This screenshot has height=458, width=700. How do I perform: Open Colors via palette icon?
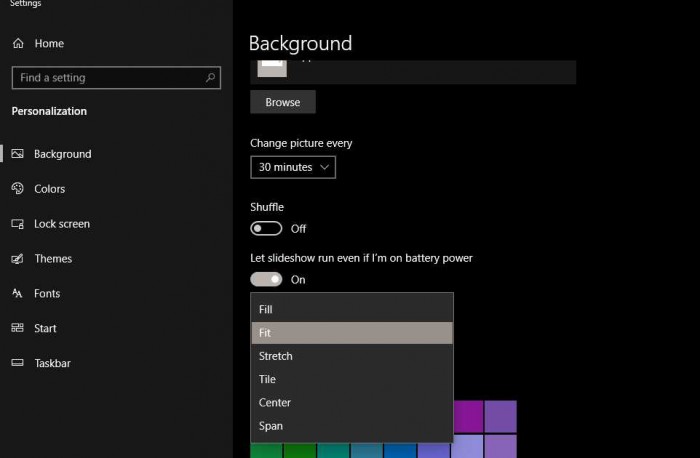click(x=17, y=189)
